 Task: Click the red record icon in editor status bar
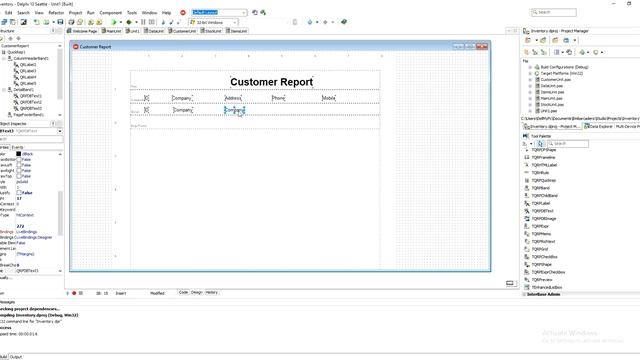pyautogui.click(x=74, y=293)
